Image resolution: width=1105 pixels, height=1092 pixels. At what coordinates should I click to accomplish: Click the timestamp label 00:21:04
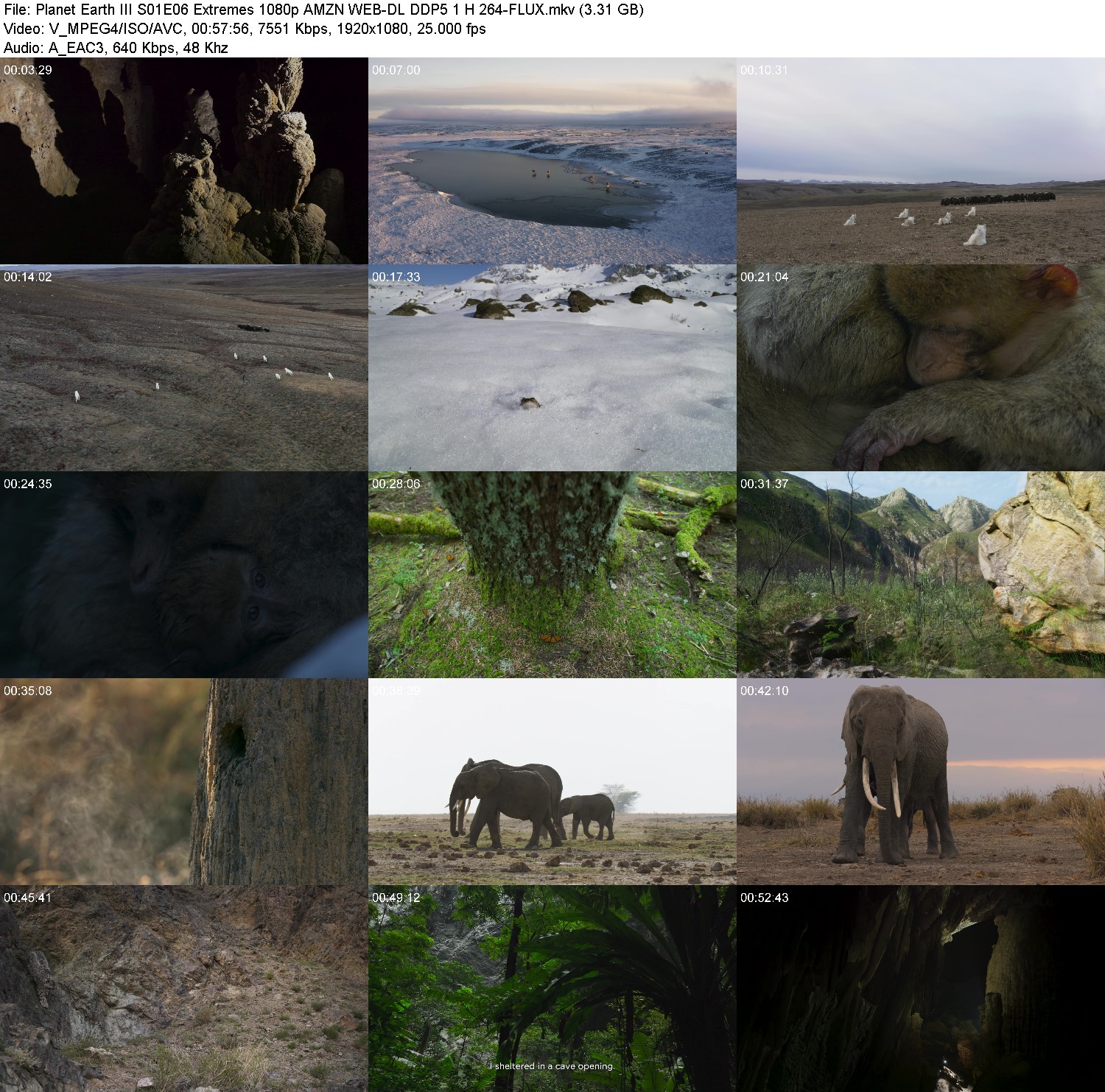[764, 277]
